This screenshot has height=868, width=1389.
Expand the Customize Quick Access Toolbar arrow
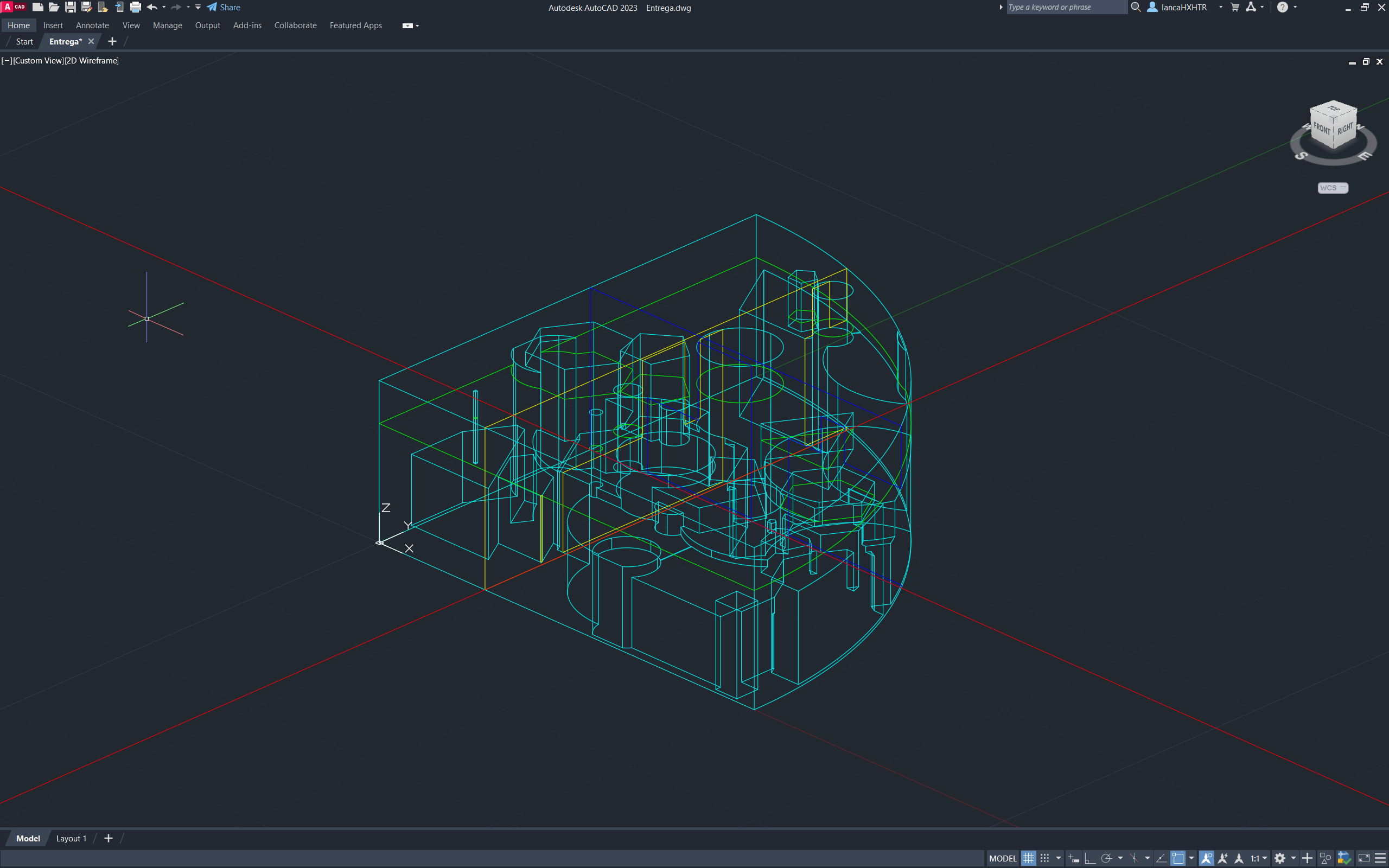(x=197, y=8)
